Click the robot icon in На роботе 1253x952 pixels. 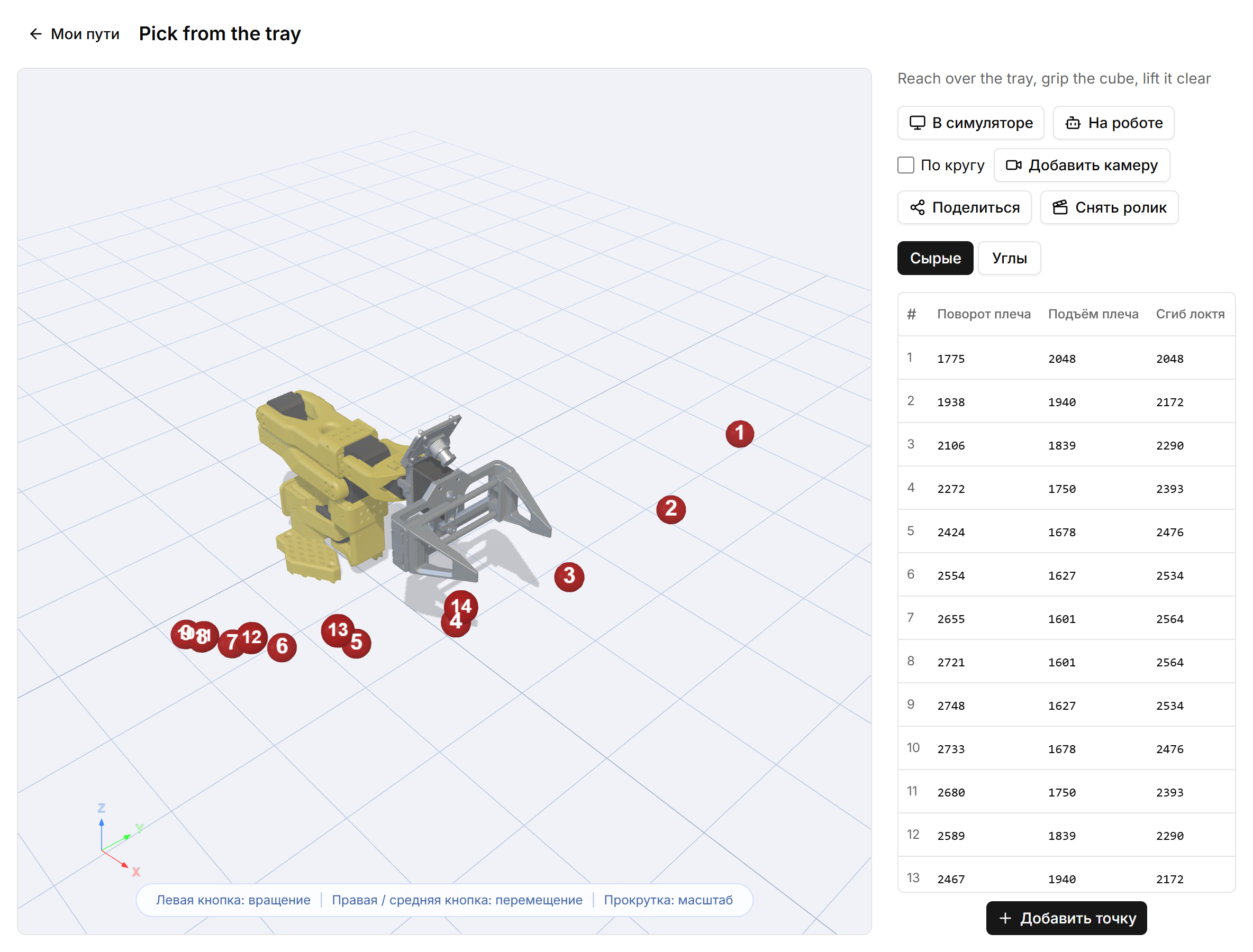[1073, 122]
